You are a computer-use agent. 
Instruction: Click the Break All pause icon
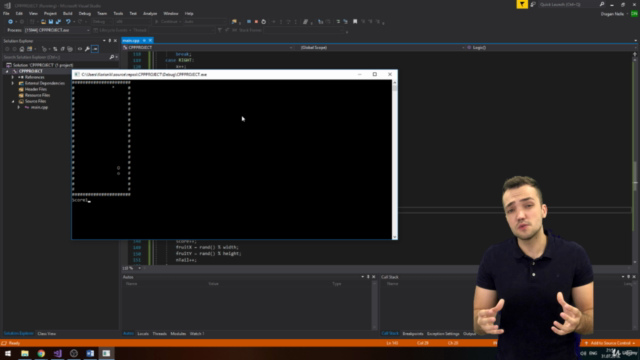(x=249, y=22)
